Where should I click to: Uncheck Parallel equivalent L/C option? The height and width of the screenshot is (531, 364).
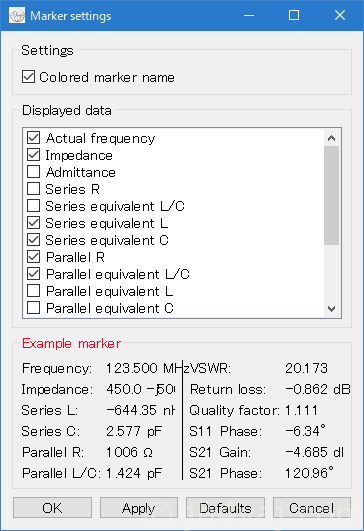pyautogui.click(x=34, y=274)
